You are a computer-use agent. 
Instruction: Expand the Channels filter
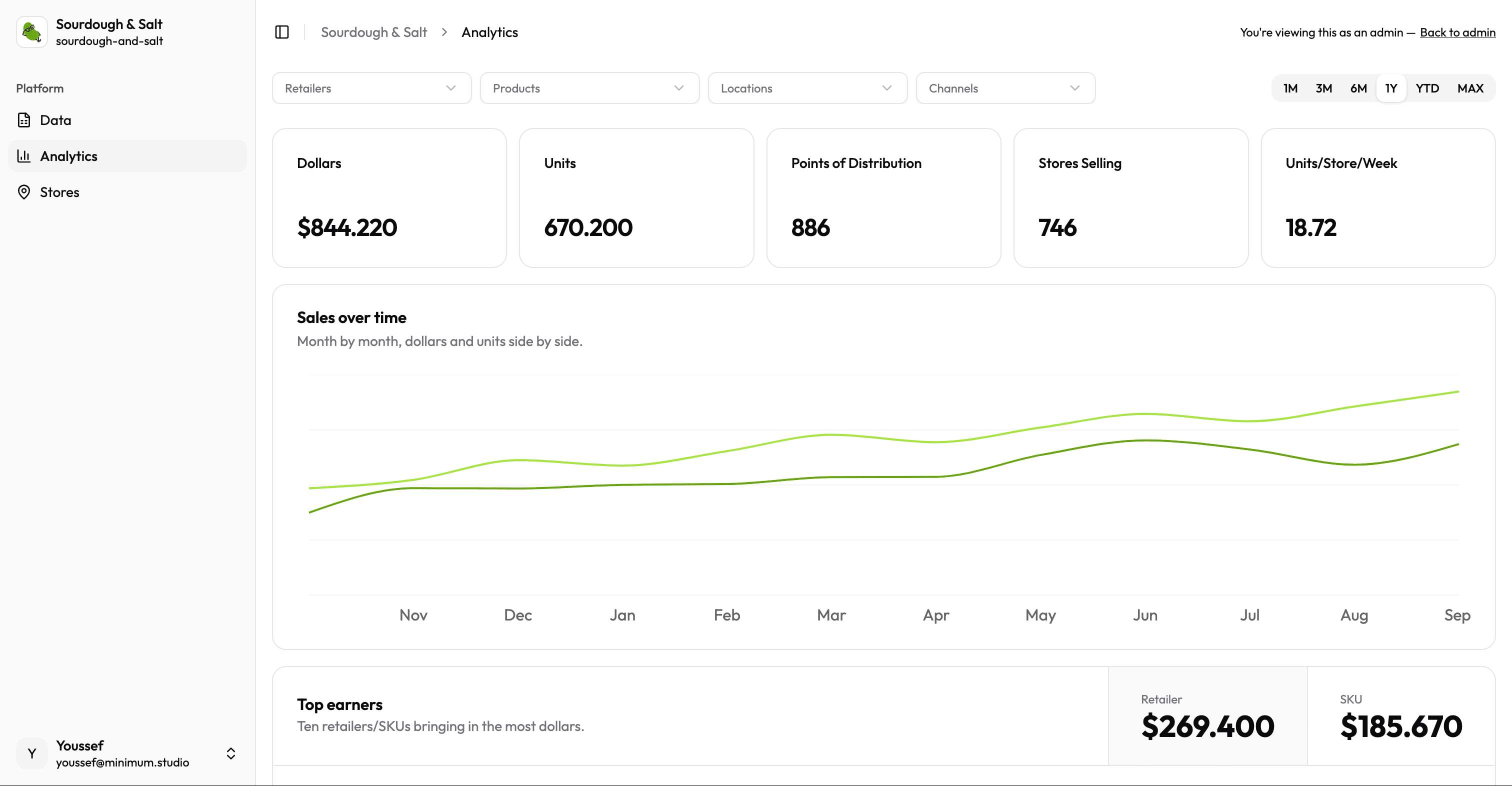click(x=1005, y=88)
